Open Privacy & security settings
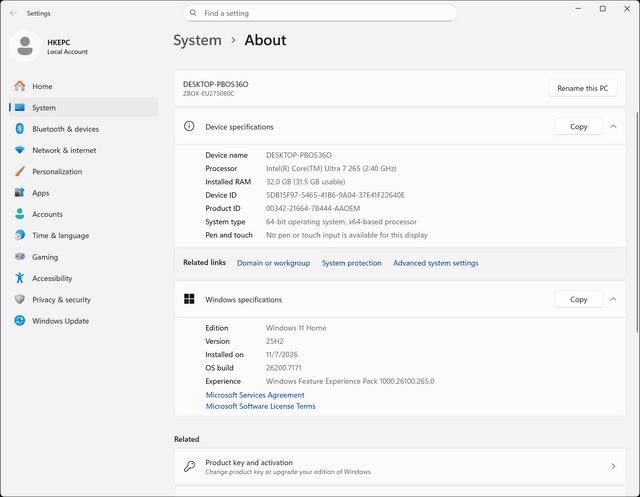Image resolution: width=640 pixels, height=497 pixels. tap(83, 299)
